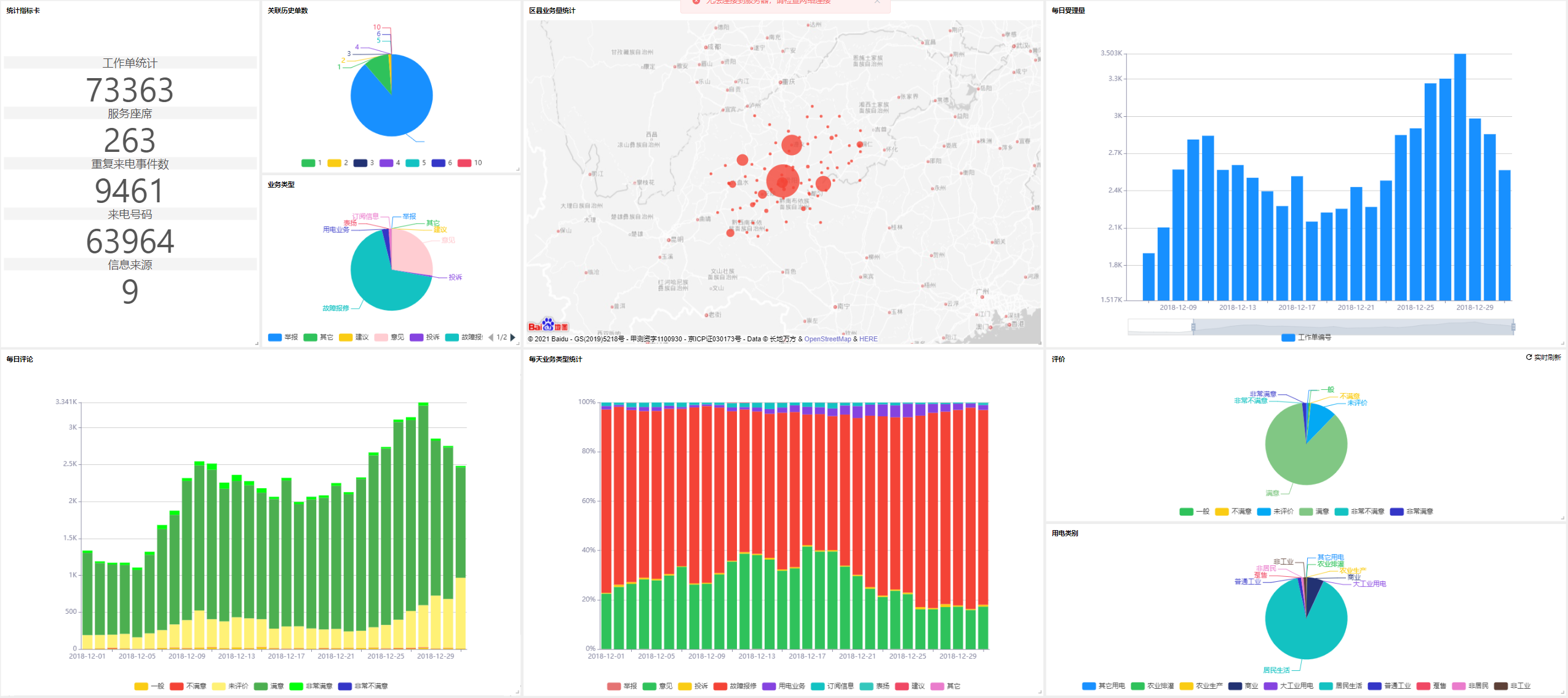Go to next page of 业务类型 legend

pyautogui.click(x=513, y=337)
